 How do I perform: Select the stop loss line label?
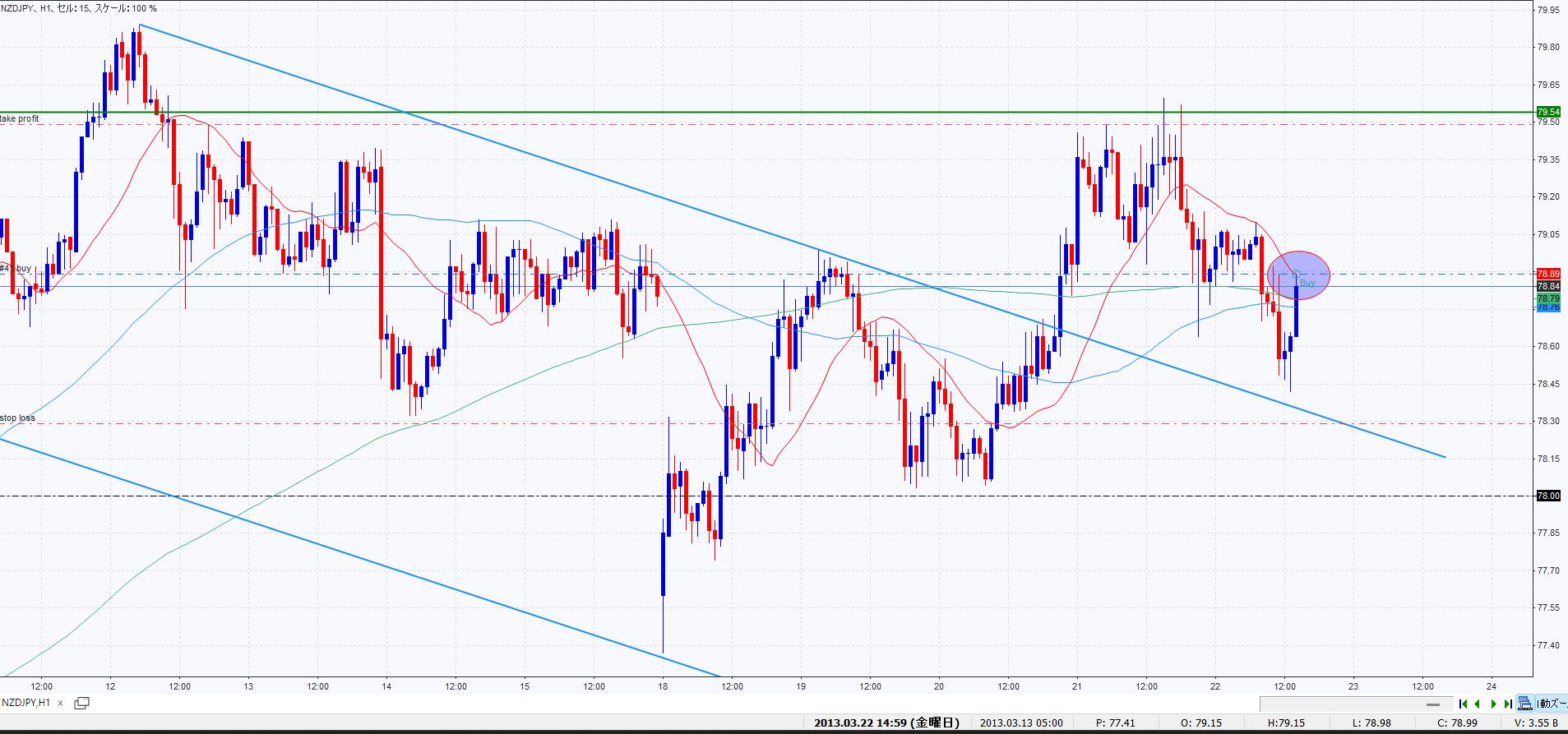[x=17, y=418]
